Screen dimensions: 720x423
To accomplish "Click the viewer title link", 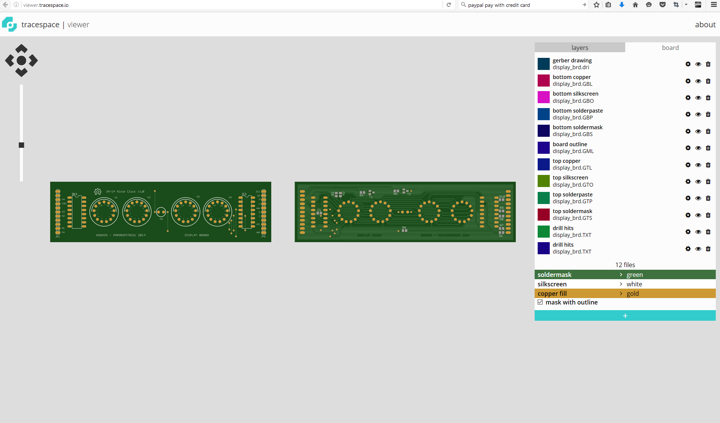I will (x=78, y=25).
